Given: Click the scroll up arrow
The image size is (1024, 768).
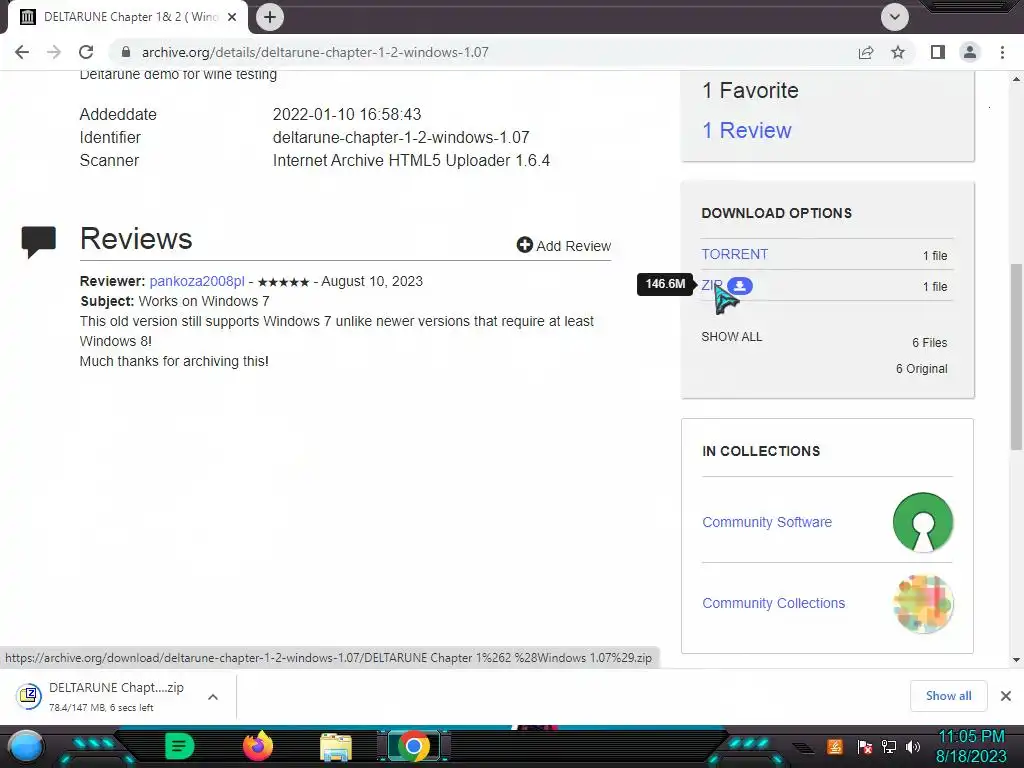Looking at the screenshot, I should (1016, 79).
